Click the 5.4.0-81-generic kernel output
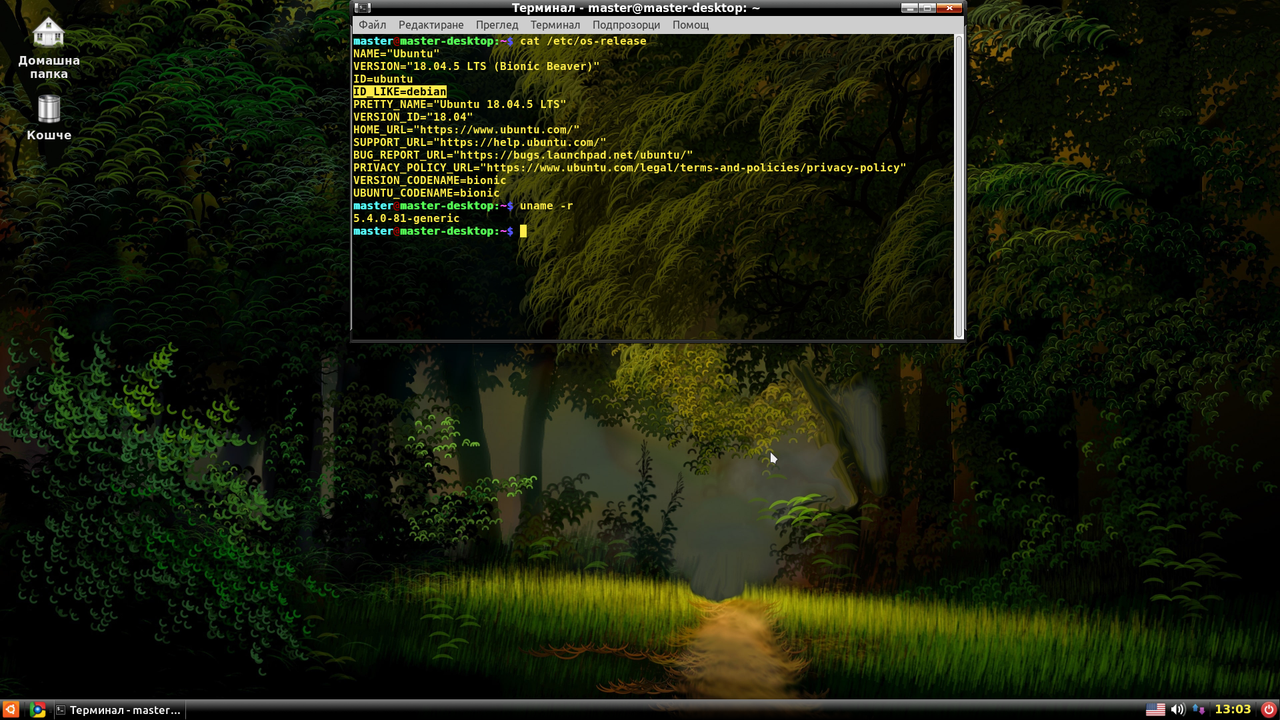 pyautogui.click(x=406, y=218)
